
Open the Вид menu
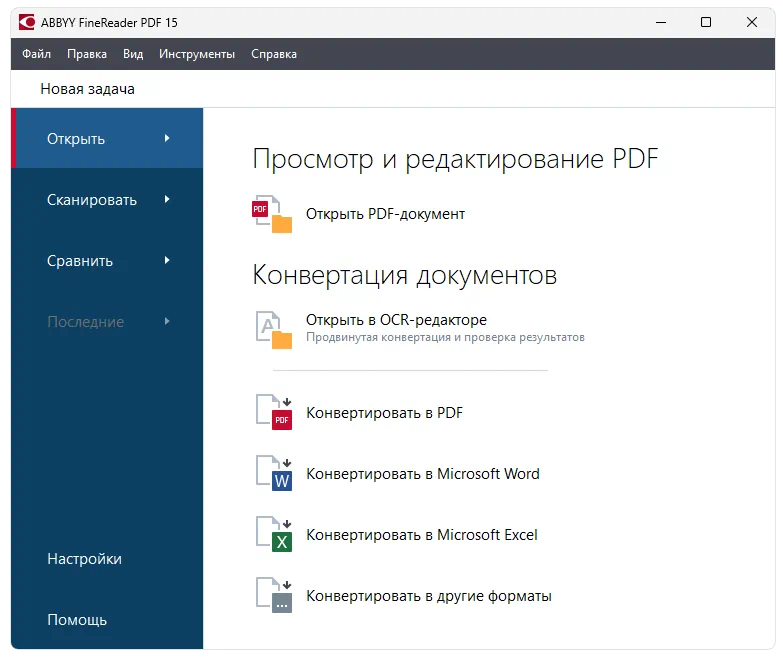tap(133, 54)
